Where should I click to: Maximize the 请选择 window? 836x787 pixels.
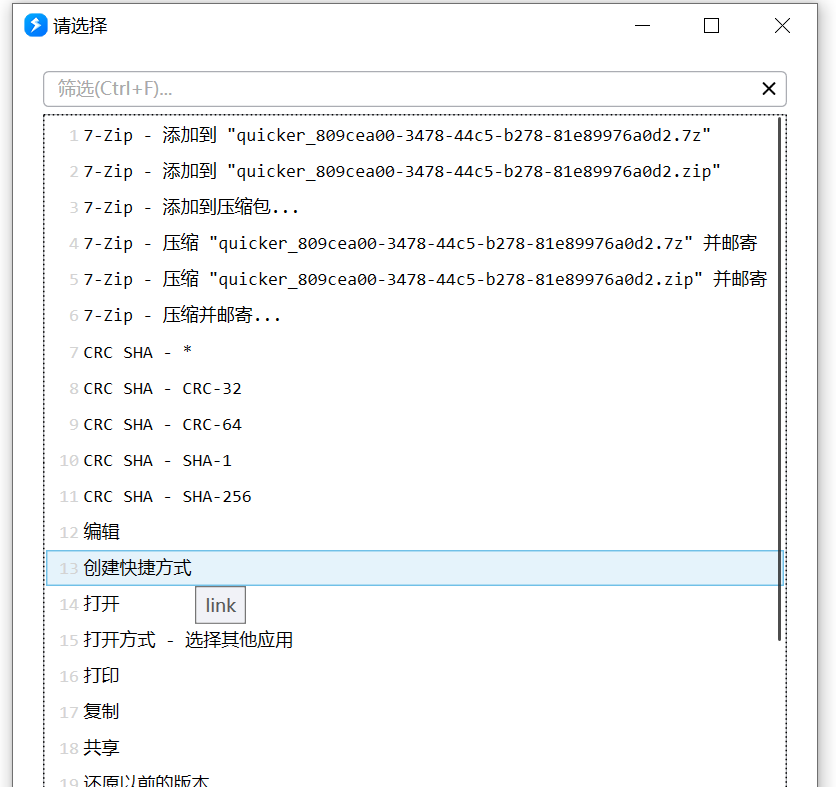coord(711,26)
